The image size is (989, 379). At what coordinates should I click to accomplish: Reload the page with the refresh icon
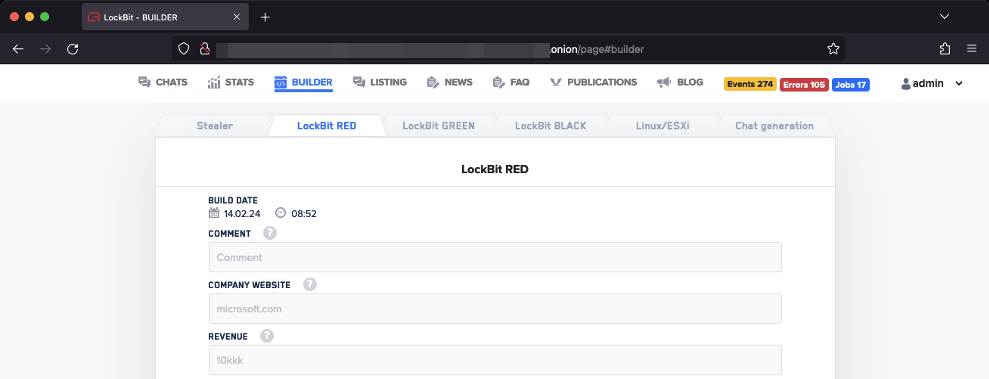73,49
